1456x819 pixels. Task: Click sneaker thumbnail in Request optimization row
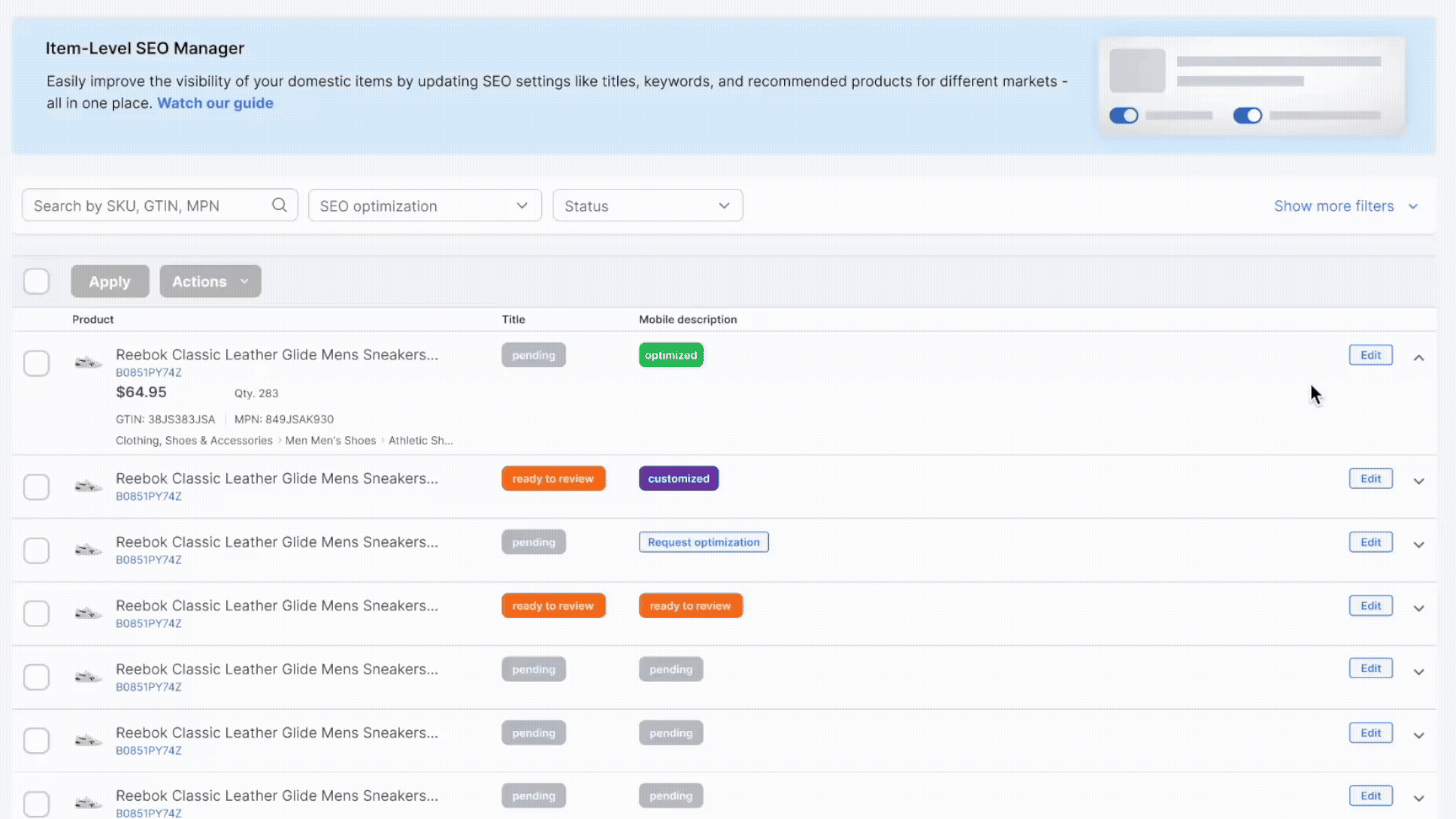click(x=88, y=550)
